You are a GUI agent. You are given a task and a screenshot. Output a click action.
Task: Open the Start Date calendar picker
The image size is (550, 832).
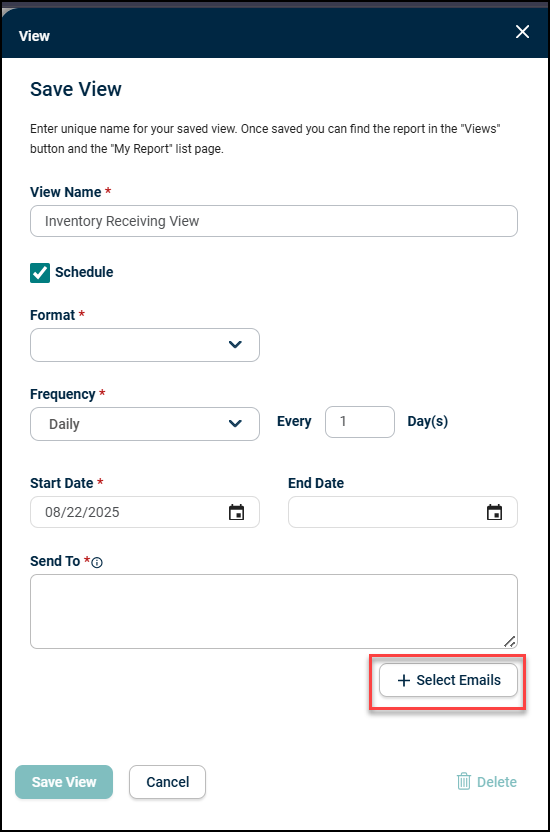click(236, 512)
